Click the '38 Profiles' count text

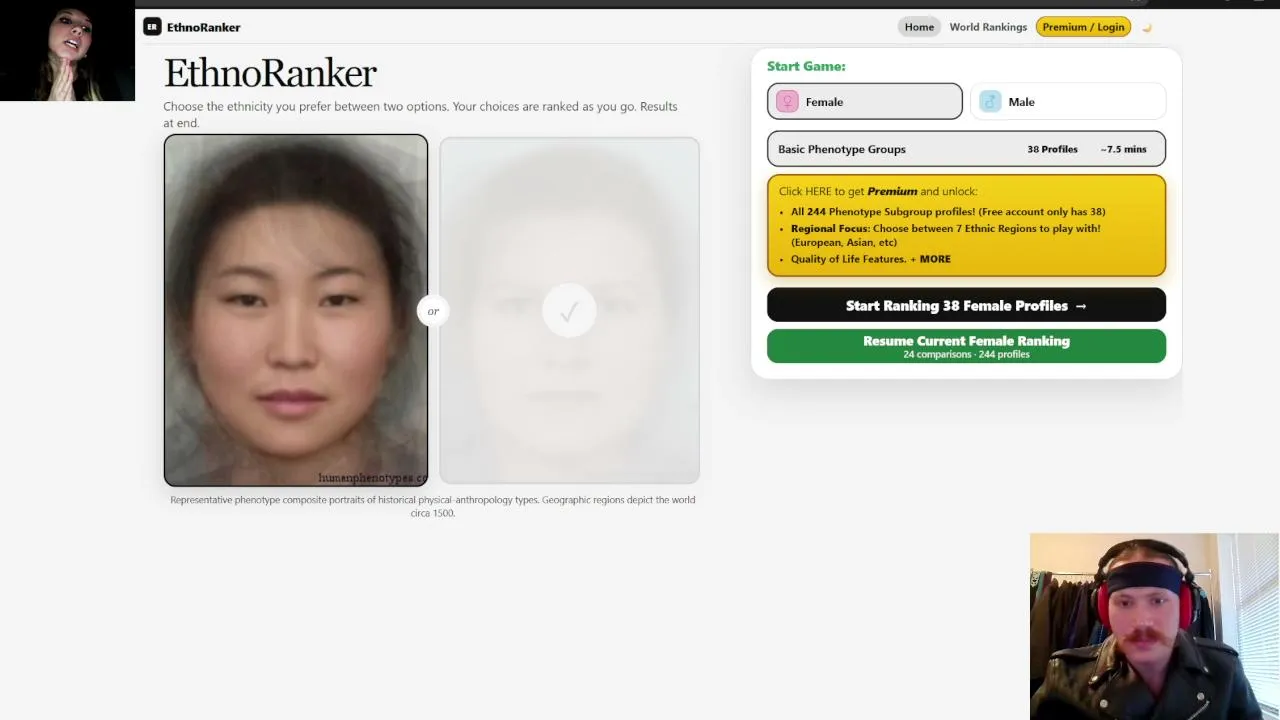1052,149
